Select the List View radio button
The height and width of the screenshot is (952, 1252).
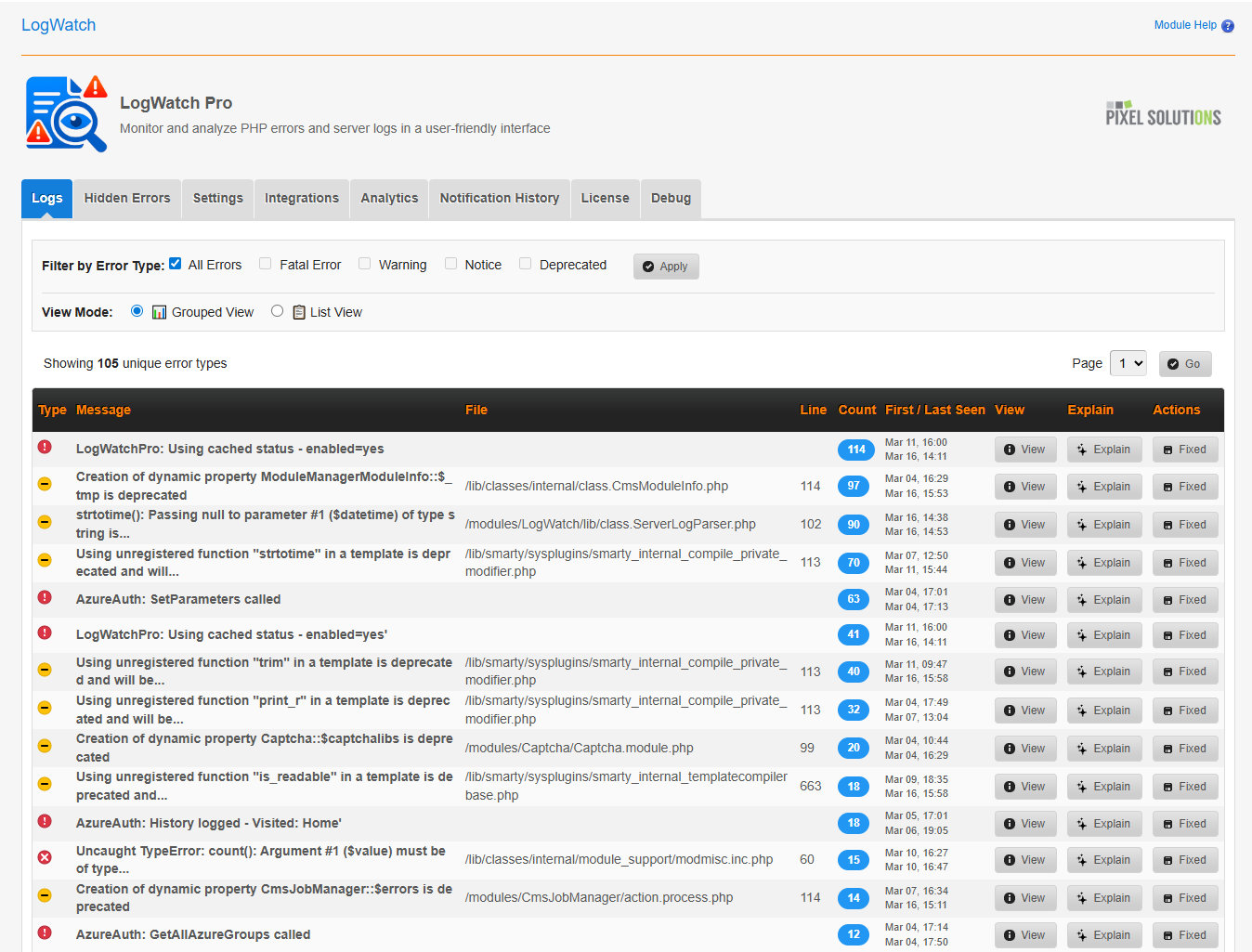(x=277, y=310)
